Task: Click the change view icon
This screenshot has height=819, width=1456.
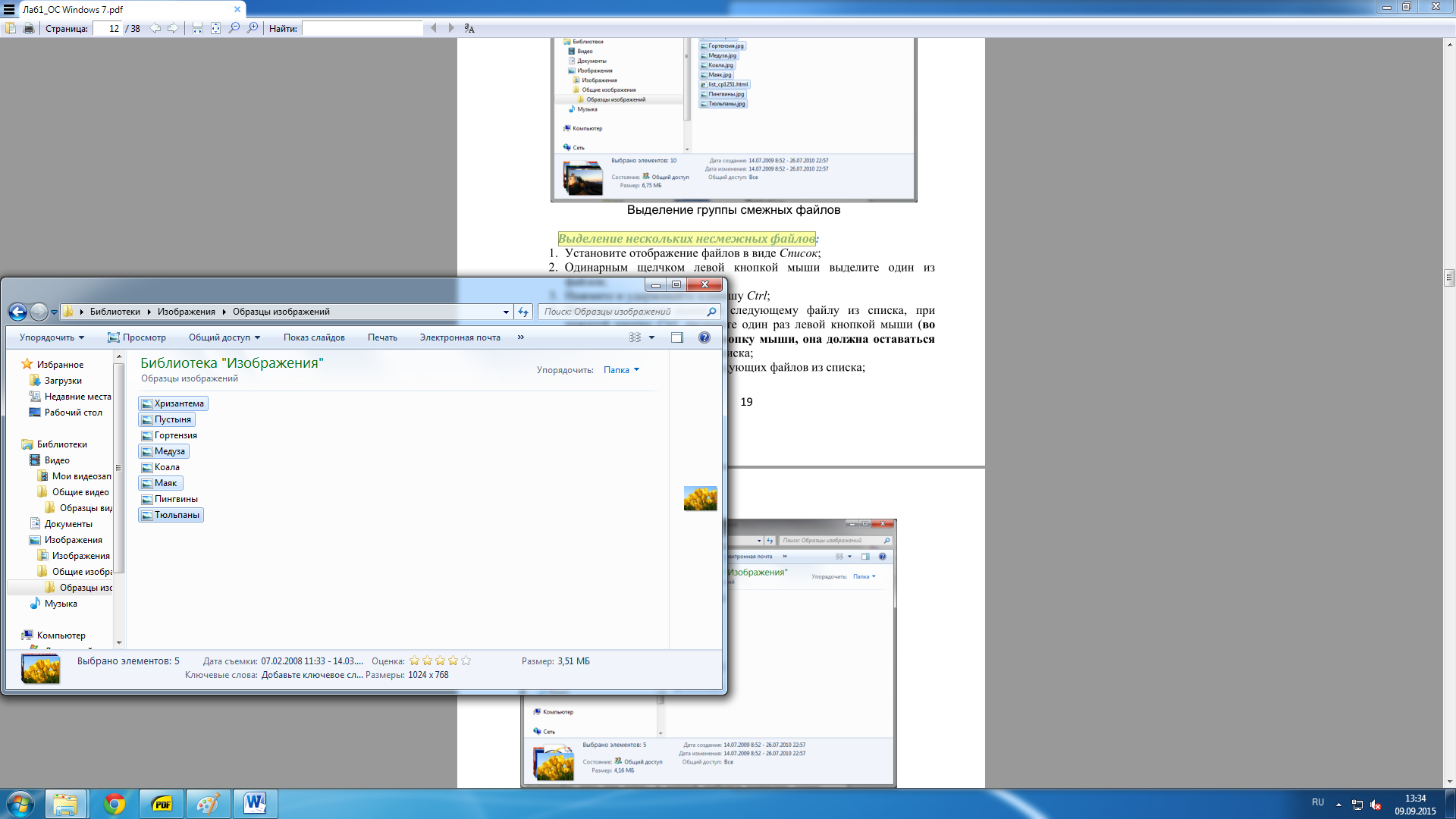Action: pyautogui.click(x=635, y=337)
